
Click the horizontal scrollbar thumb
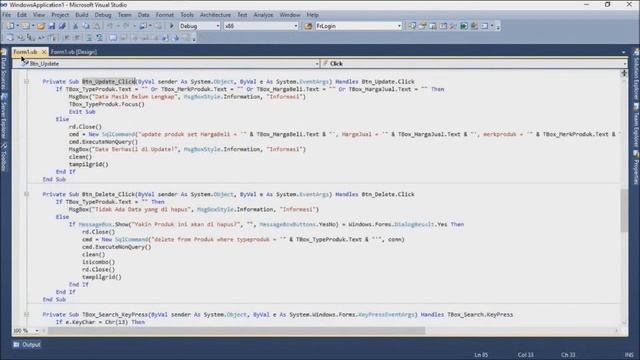point(236,331)
